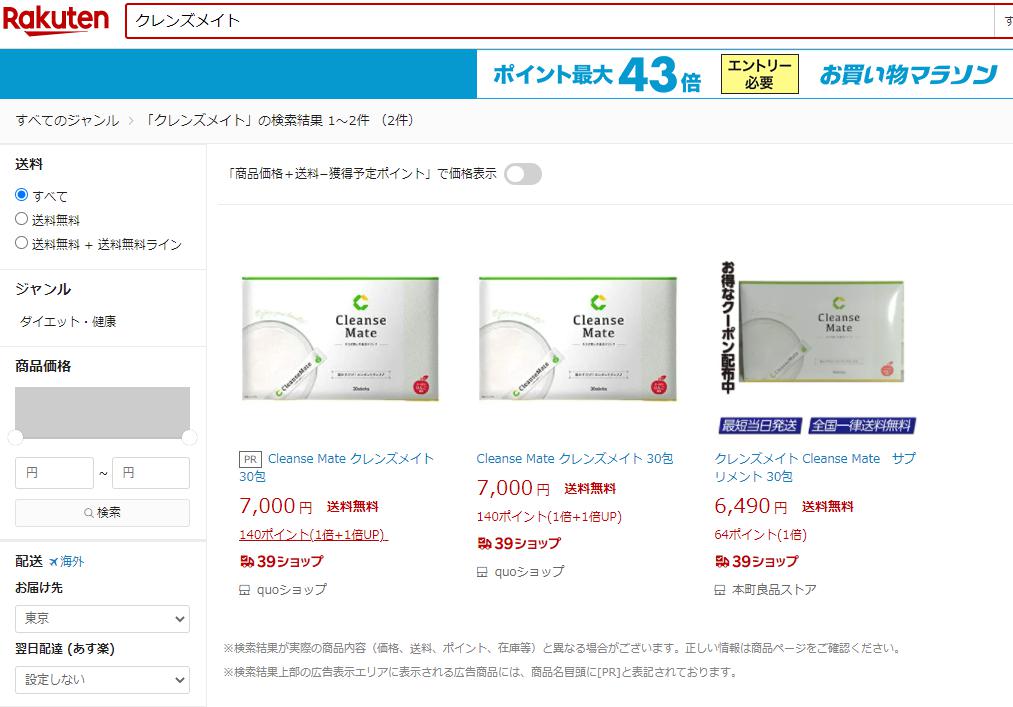Toggle the price-with-shipping-and-points display switch
This screenshot has width=1013, height=707.
(x=523, y=174)
